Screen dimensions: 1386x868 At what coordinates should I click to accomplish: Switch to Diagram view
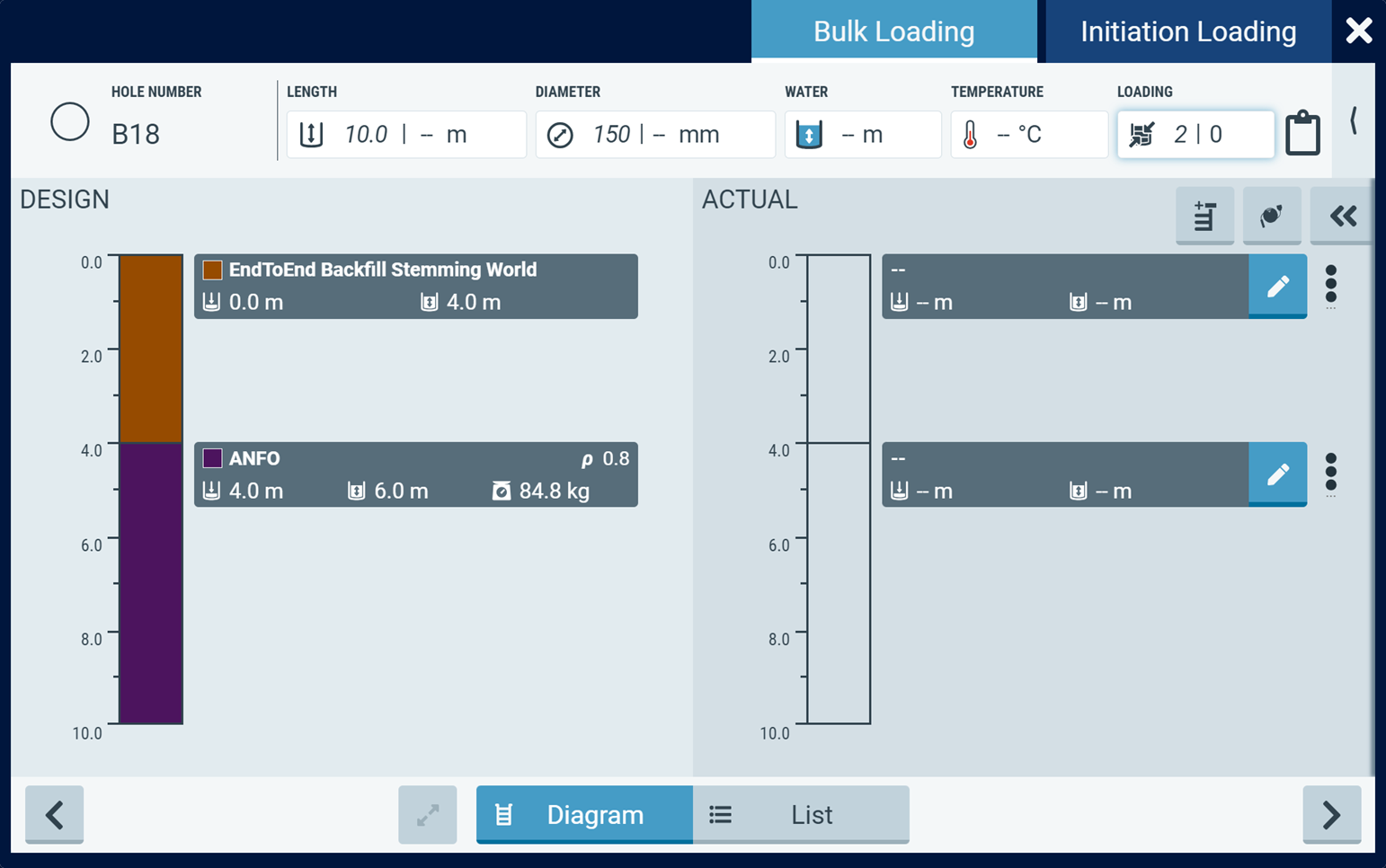pyautogui.click(x=584, y=815)
